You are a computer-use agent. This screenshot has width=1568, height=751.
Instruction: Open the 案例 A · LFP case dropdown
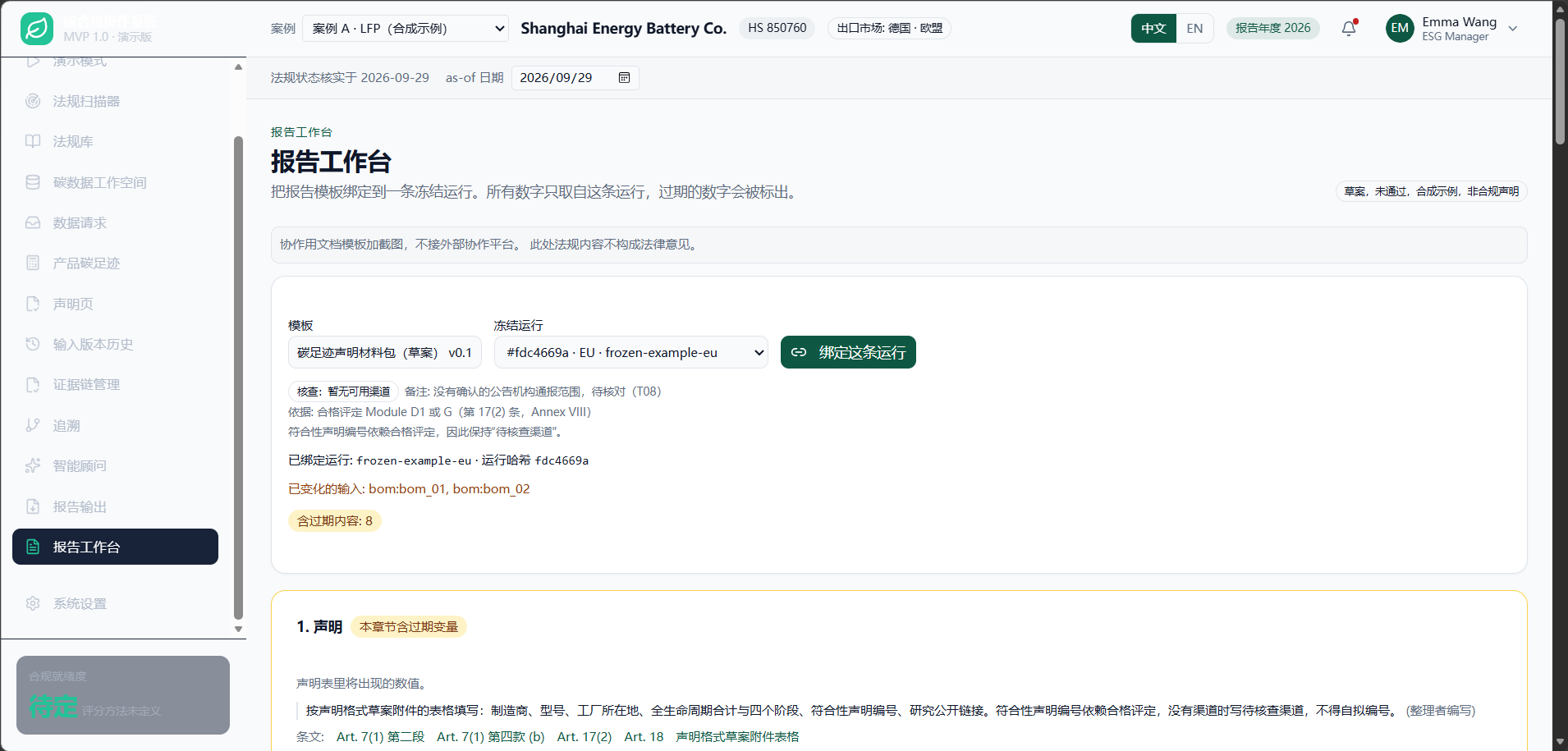point(406,28)
